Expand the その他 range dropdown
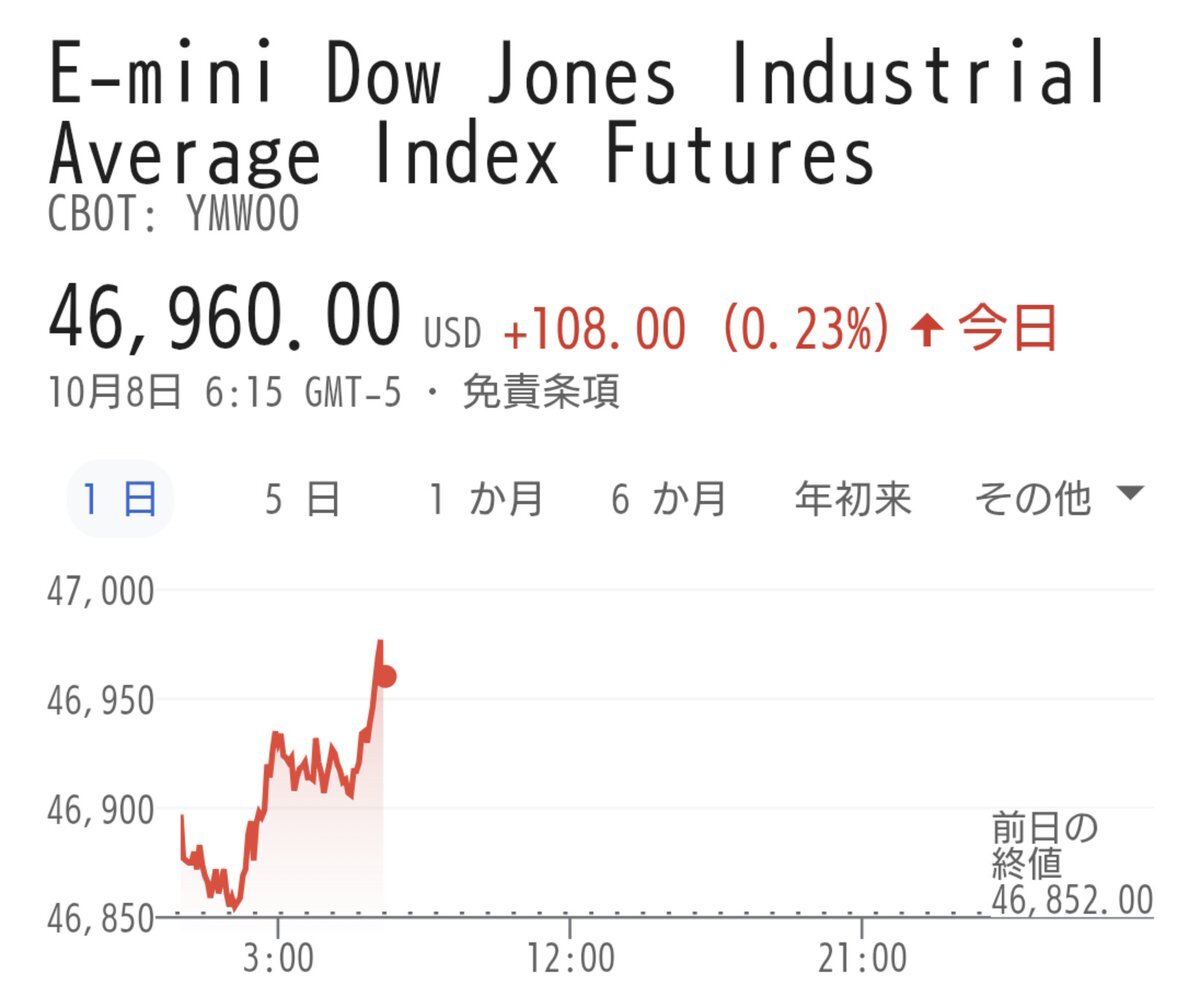1200x1004 pixels. tap(1032, 498)
